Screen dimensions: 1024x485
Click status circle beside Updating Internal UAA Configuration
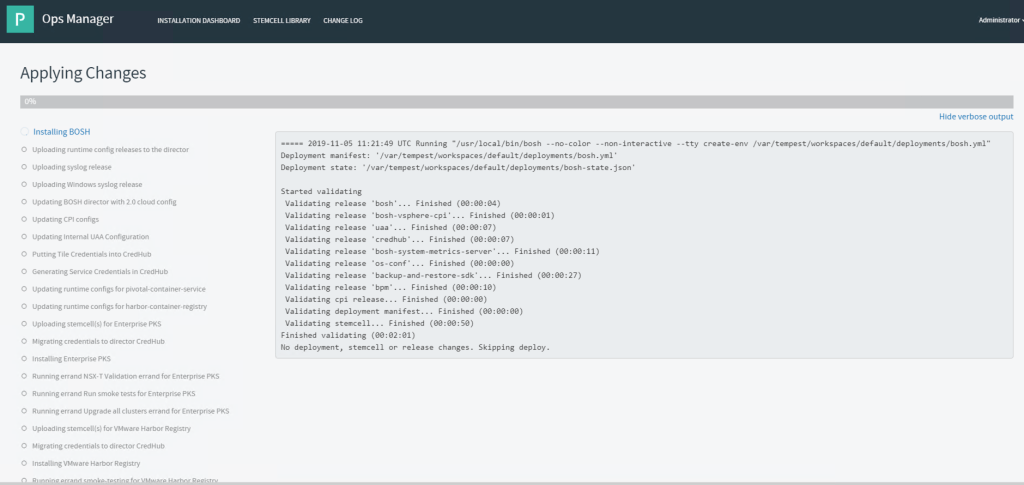pyautogui.click(x=23, y=237)
